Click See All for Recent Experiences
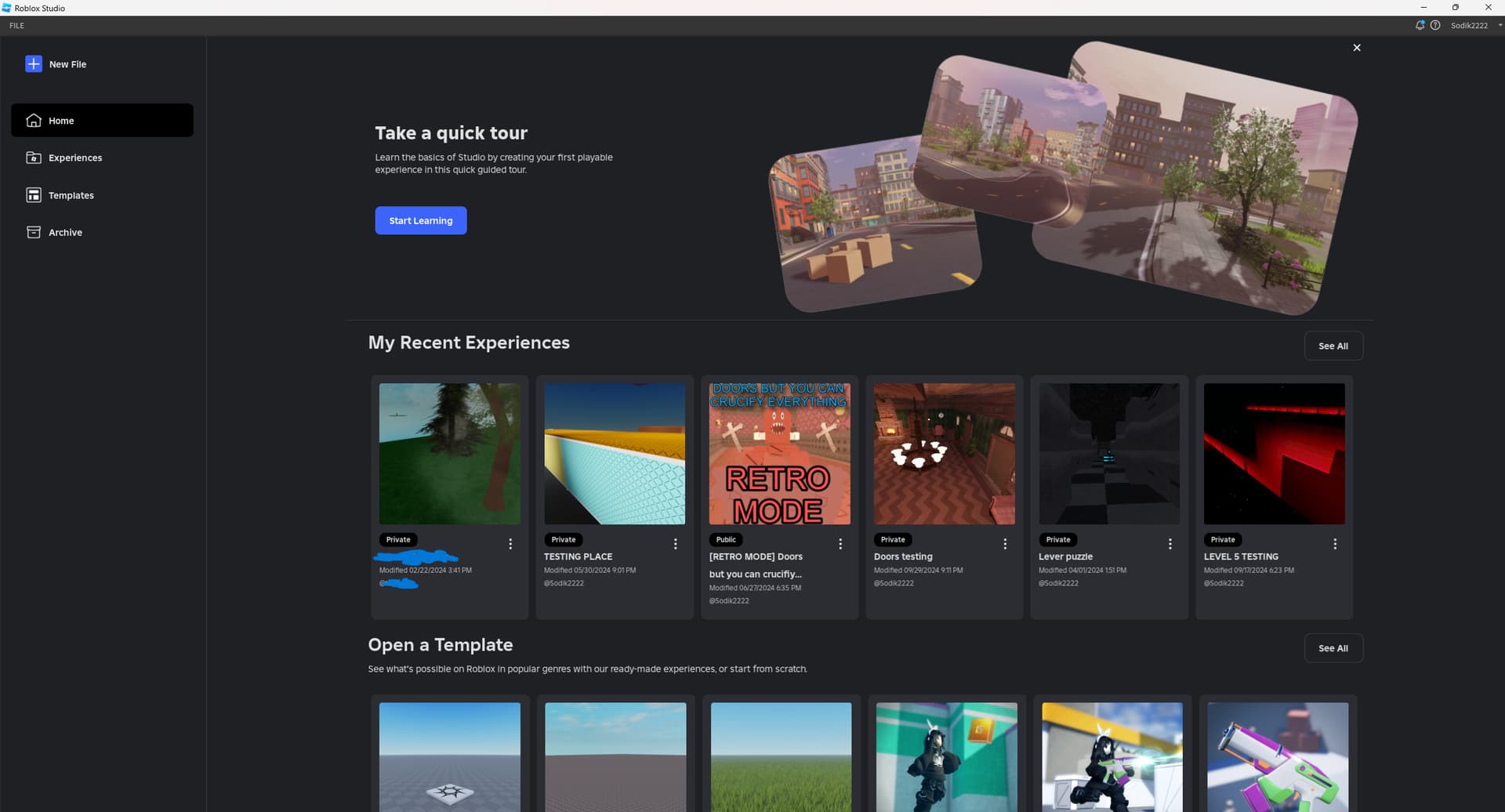This screenshot has width=1505, height=812. pos(1333,346)
